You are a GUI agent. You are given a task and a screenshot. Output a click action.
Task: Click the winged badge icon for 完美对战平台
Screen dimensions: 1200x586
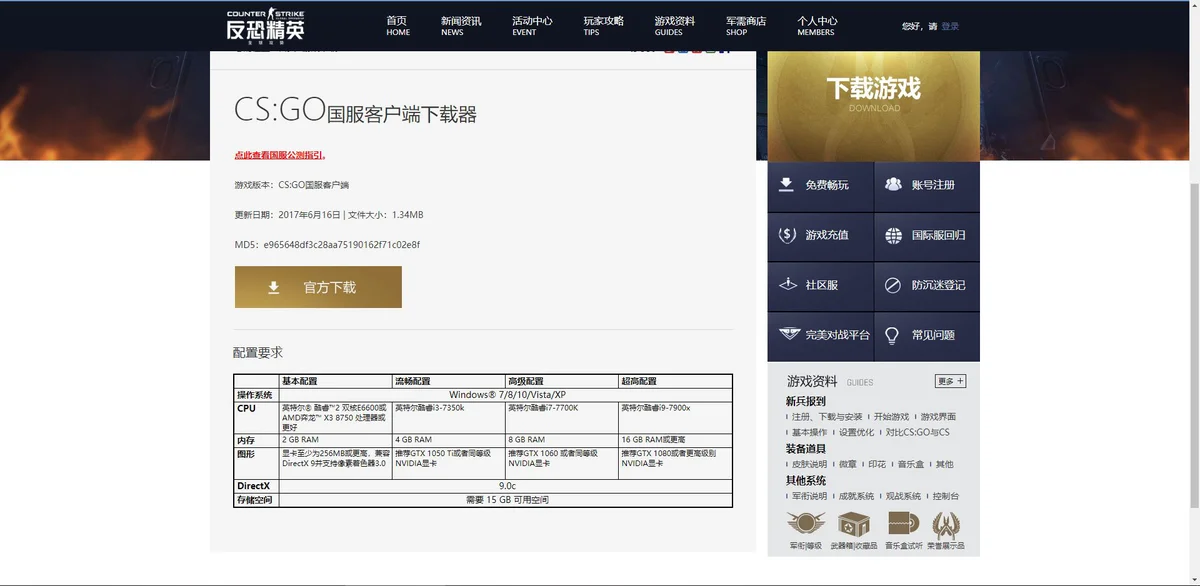(789, 335)
